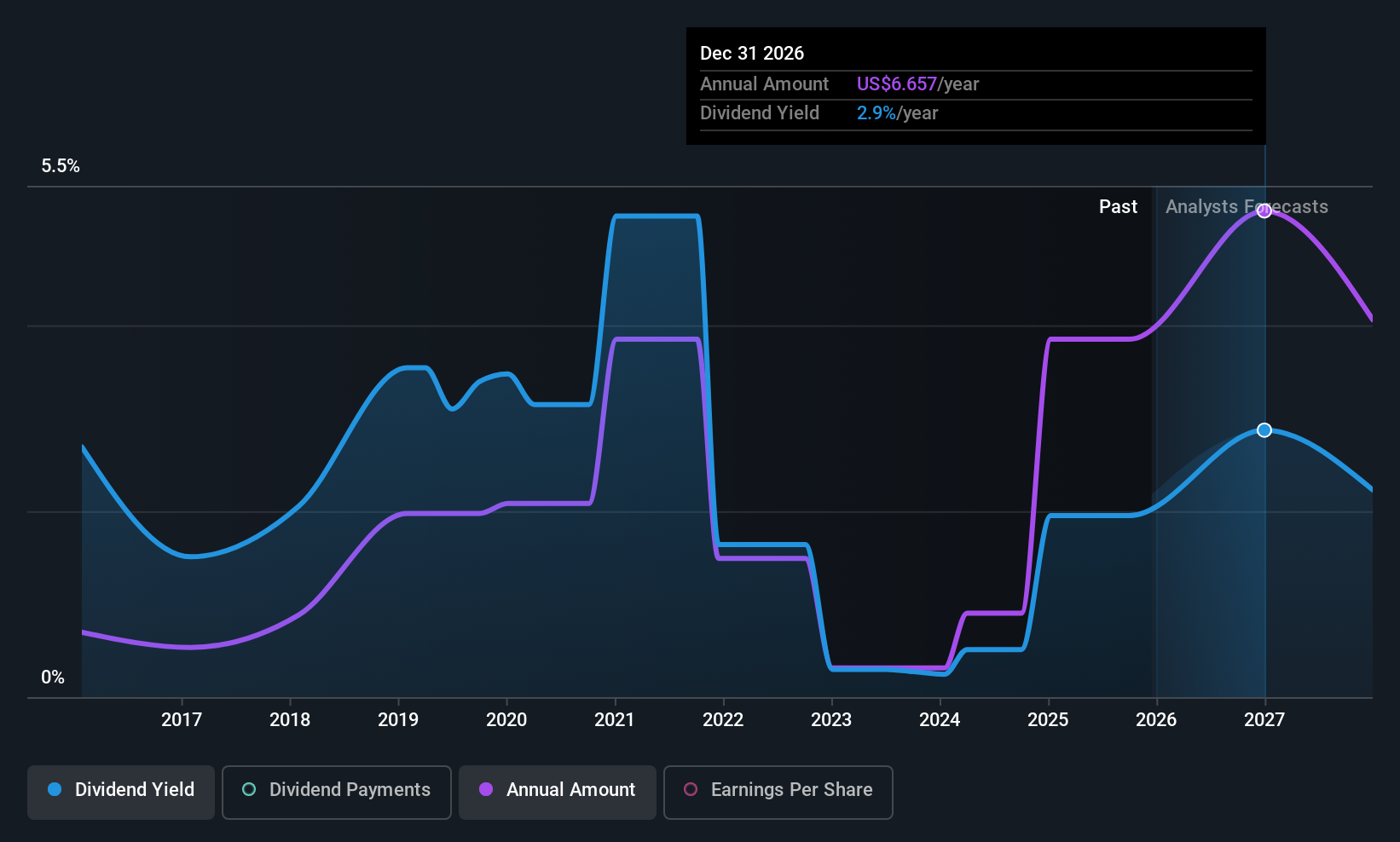Click the pink Earnings Per Share legend circle

click(691, 790)
